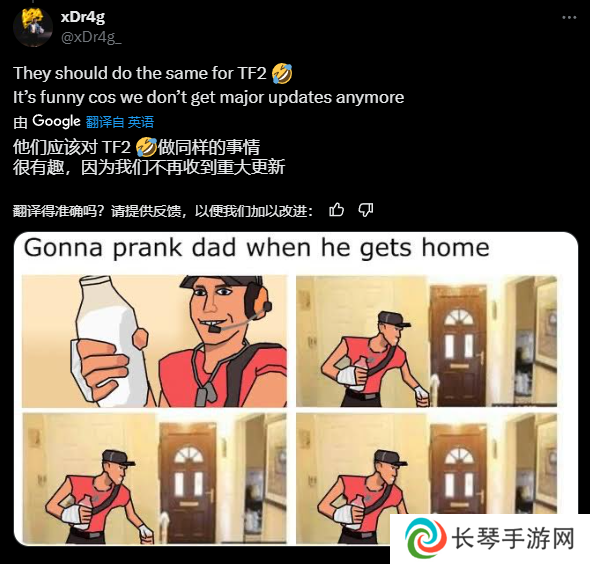
Task: Click the three-dot more options icon
Action: click(569, 17)
